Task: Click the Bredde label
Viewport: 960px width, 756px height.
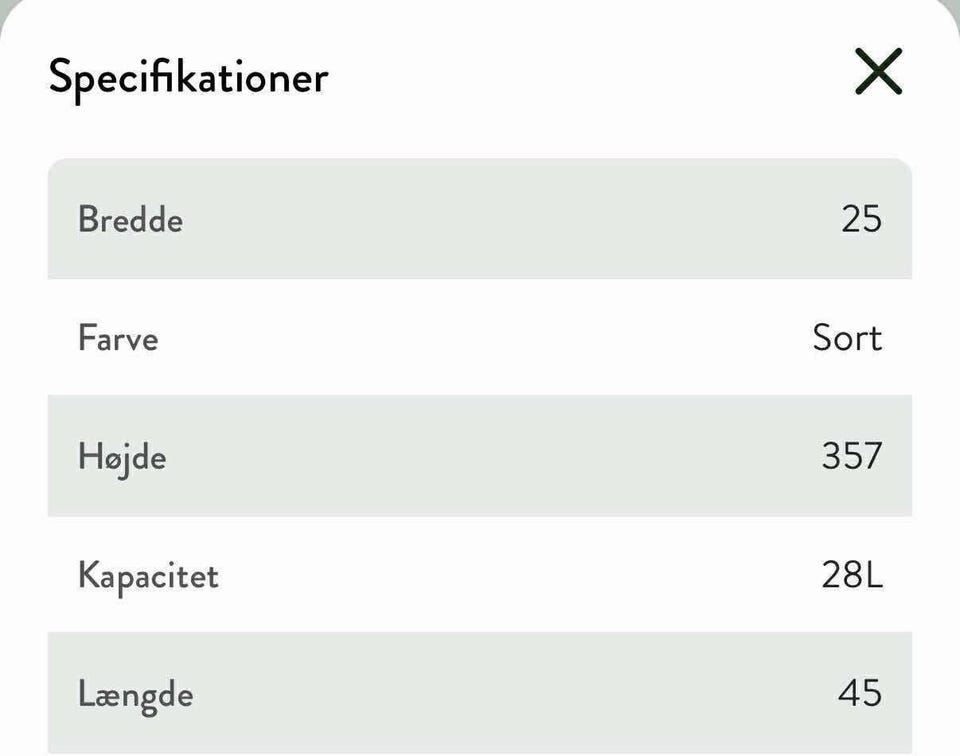Action: (x=130, y=219)
